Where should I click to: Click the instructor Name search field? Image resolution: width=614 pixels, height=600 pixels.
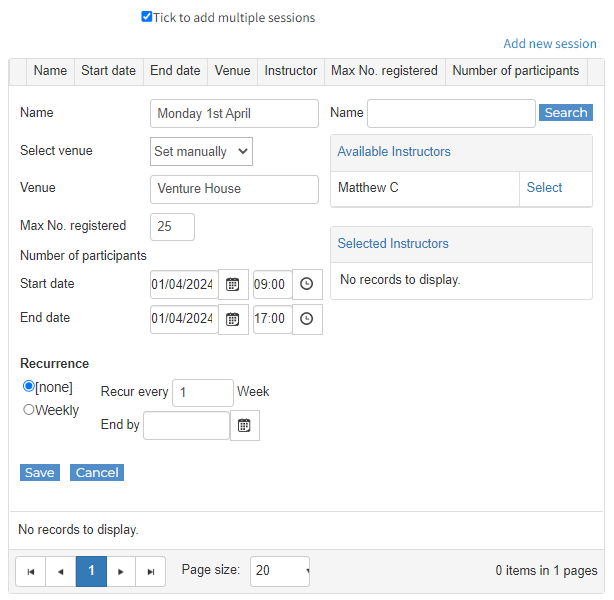[451, 113]
